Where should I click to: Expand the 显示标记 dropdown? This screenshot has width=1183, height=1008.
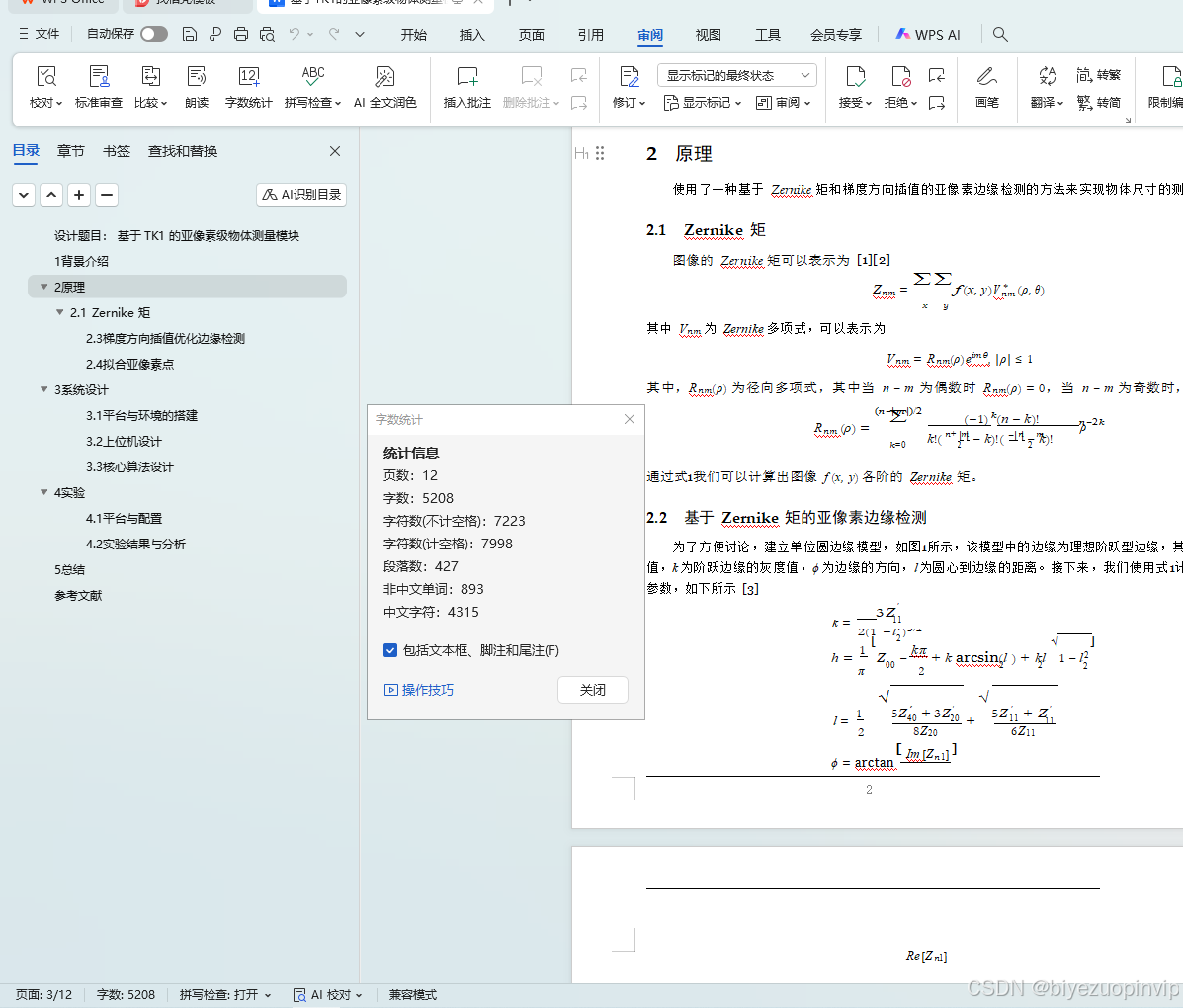(703, 103)
